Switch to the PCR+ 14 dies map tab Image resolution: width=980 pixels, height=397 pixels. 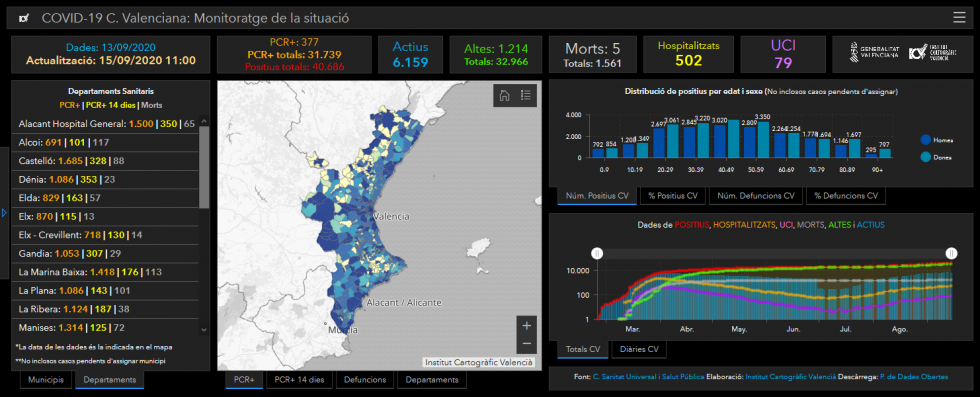(299, 379)
